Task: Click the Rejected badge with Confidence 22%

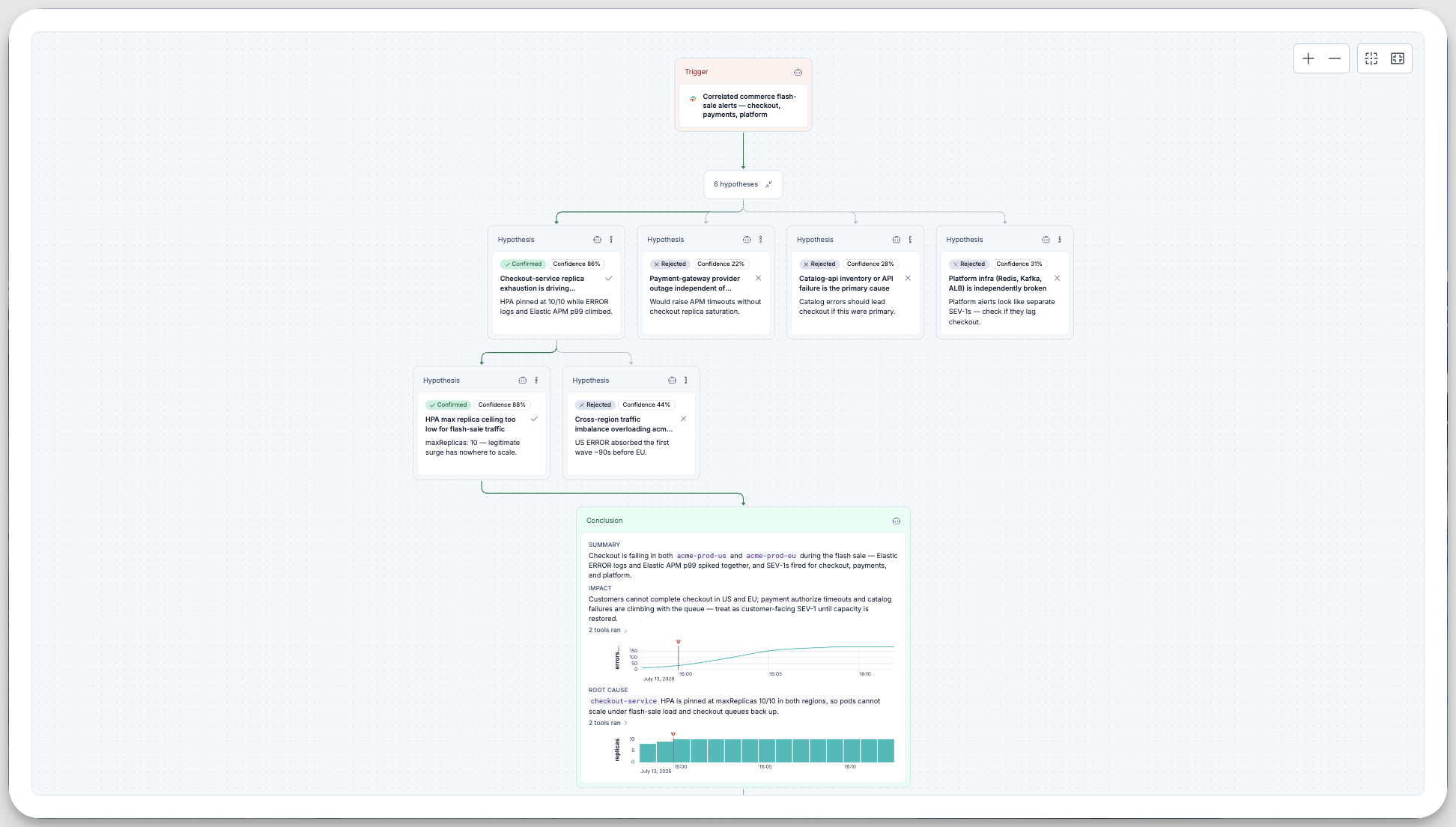Action: coord(670,264)
